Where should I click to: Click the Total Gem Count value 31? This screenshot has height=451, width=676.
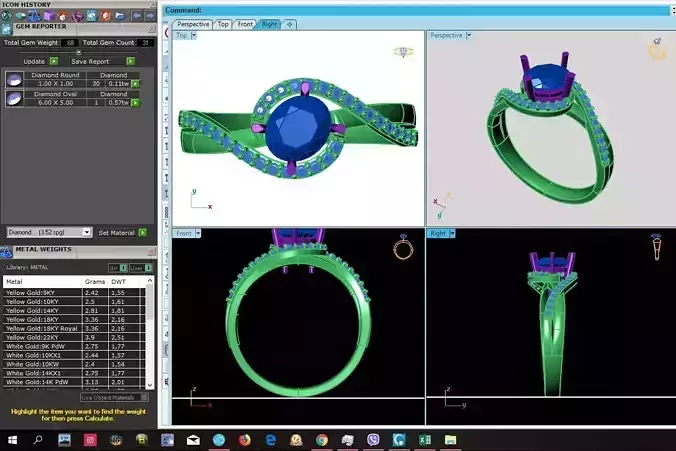(x=145, y=42)
